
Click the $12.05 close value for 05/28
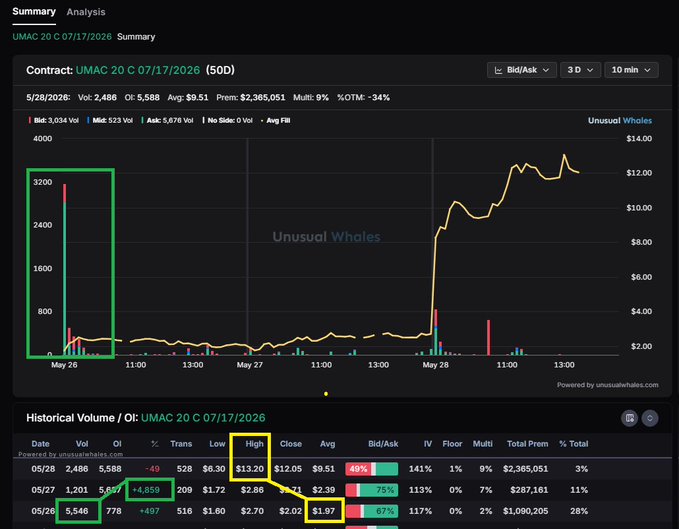[x=288, y=469]
